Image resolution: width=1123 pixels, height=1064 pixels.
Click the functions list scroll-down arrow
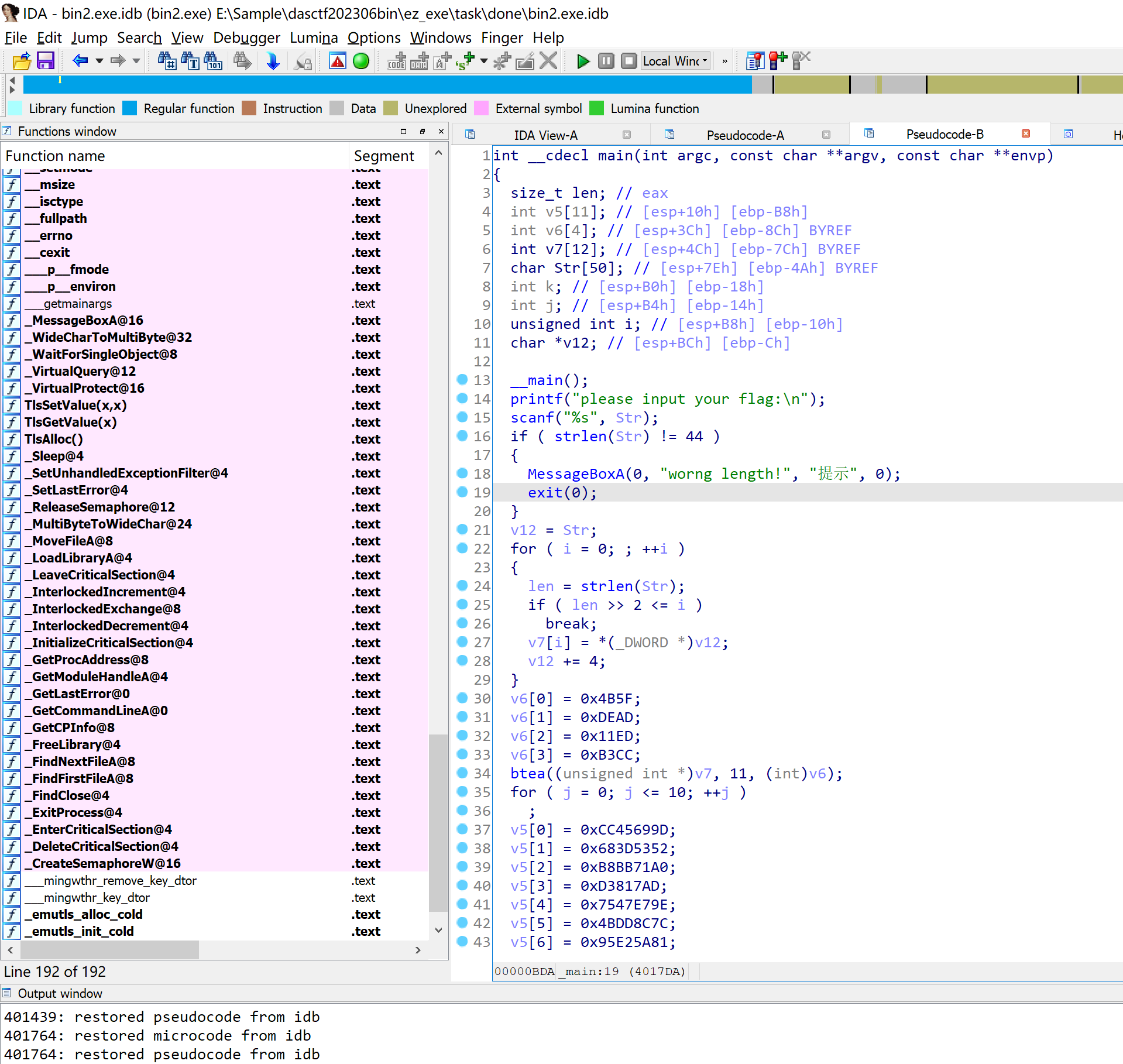[438, 930]
